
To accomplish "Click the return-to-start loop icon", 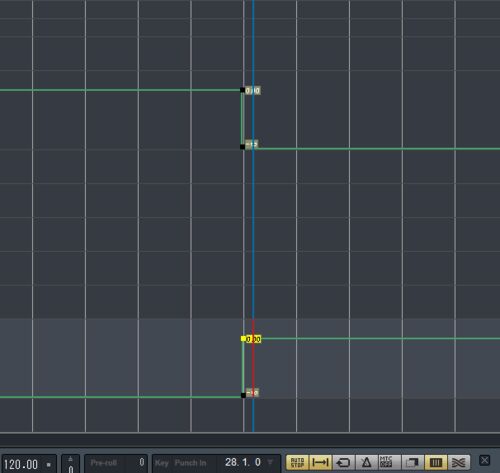I will (x=343, y=463).
